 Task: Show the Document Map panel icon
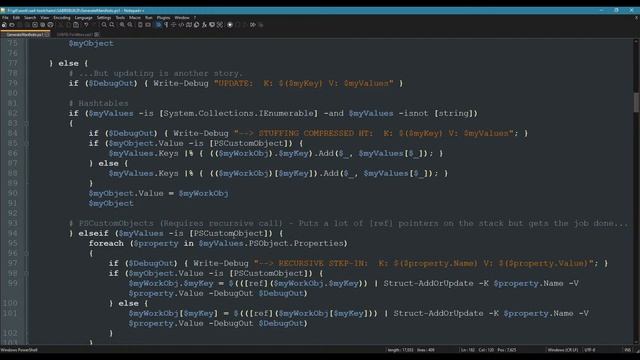tap(189, 25)
